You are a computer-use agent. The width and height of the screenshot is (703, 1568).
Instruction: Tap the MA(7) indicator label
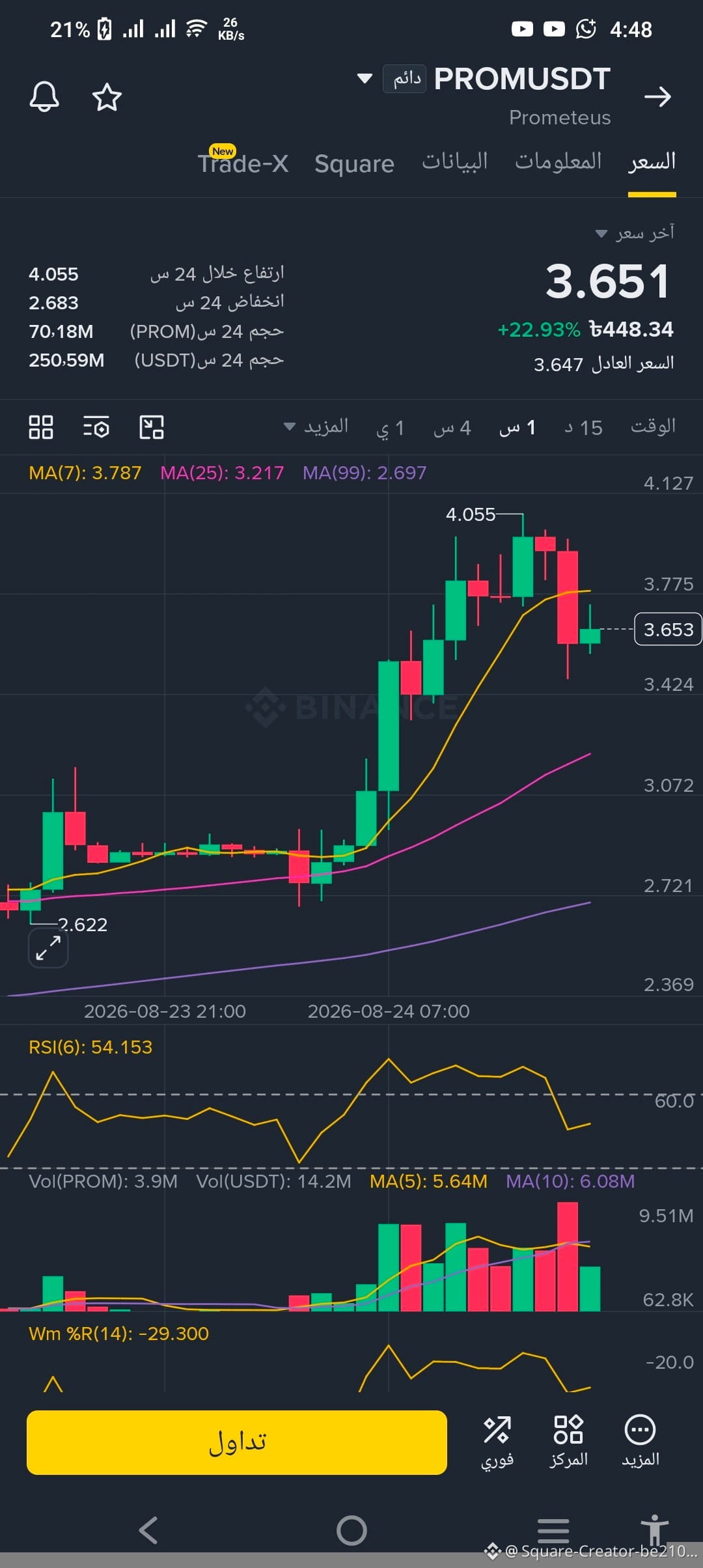[85, 473]
